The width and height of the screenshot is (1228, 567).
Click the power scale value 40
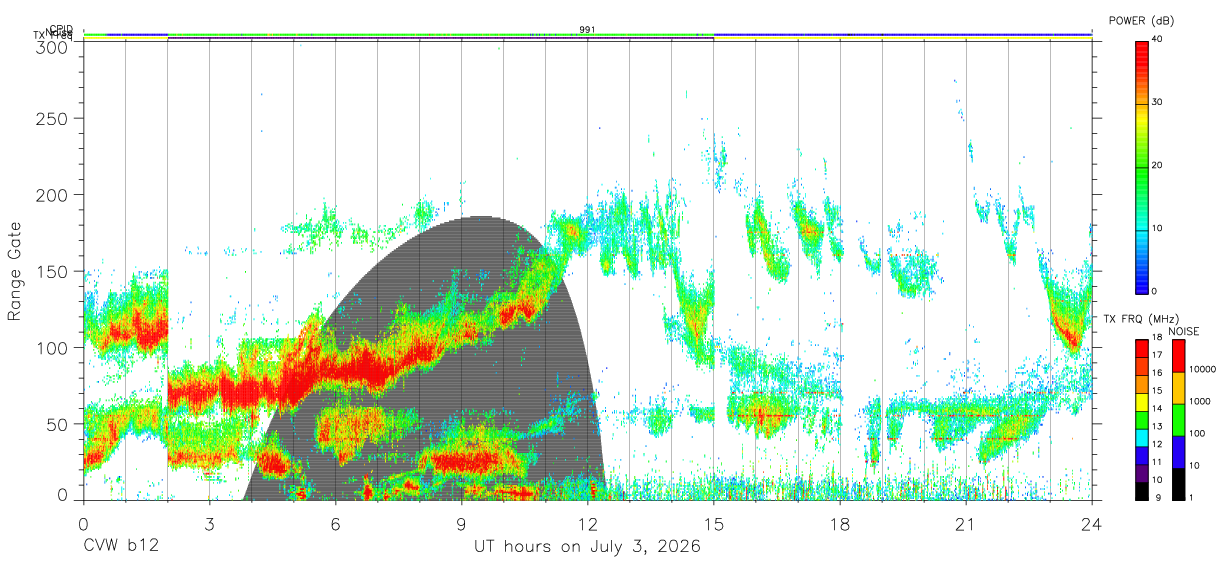[1158, 39]
